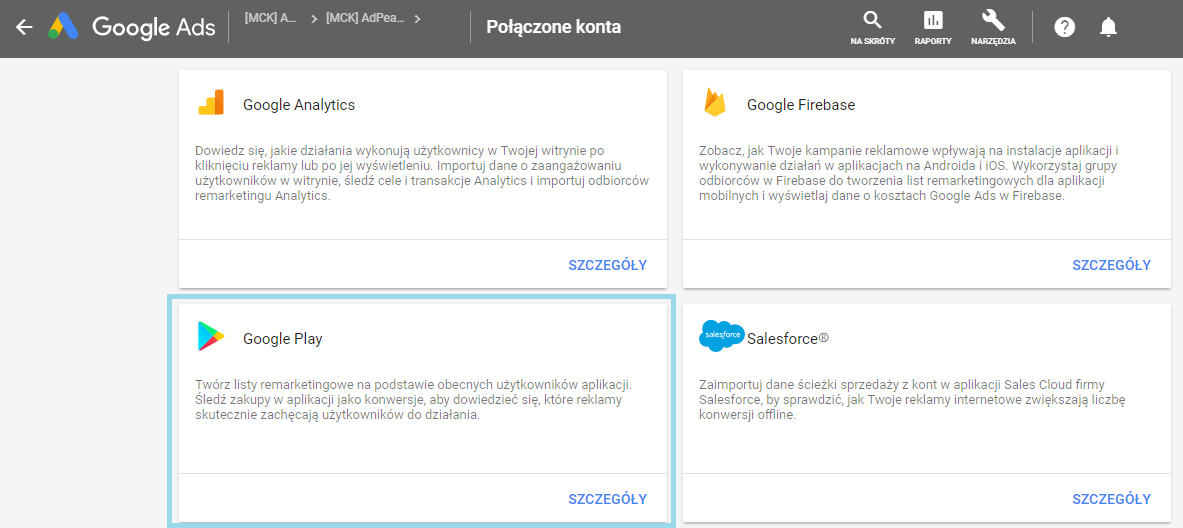Screen dimensions: 1183x528
Task: Open Szczegóły for Google Play
Action: coord(607,499)
